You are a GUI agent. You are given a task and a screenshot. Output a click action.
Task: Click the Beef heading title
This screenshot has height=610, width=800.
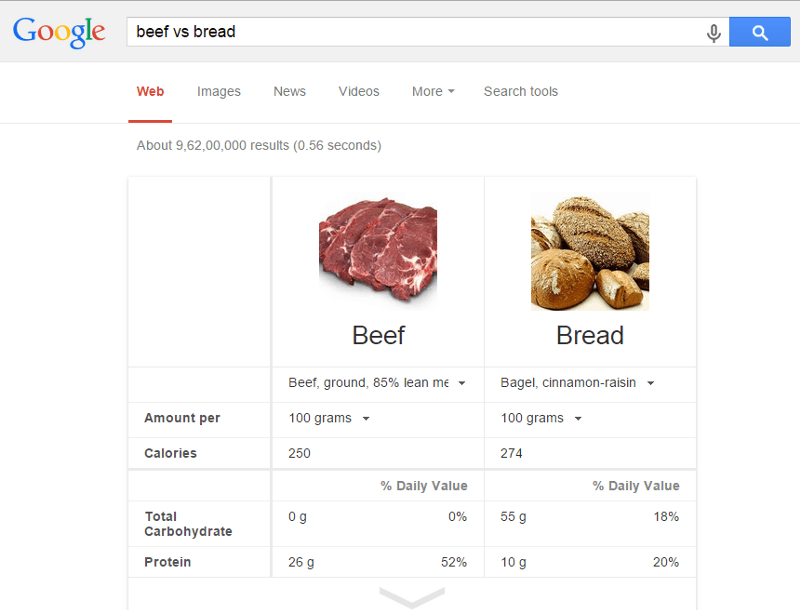[378, 335]
